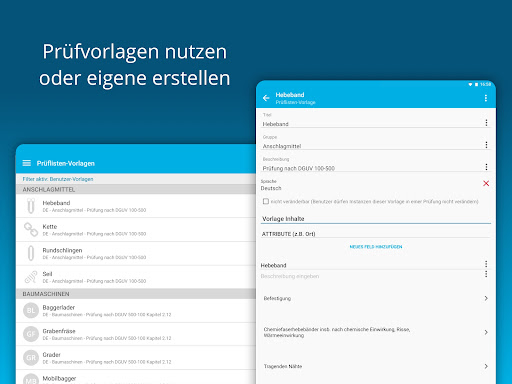Open three-dot options for the Beschreibung field
The image size is (512, 384).
(486, 167)
